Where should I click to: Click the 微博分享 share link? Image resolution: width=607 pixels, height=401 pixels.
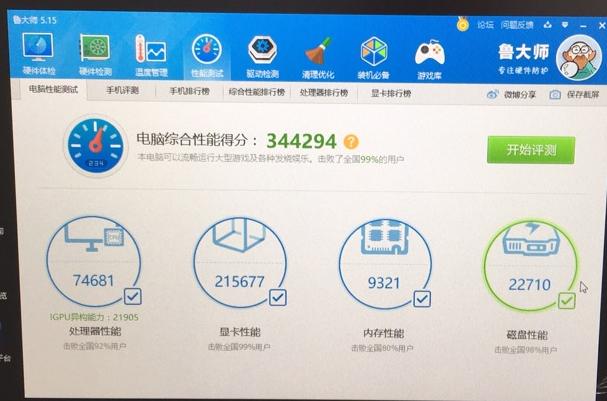[x=511, y=94]
